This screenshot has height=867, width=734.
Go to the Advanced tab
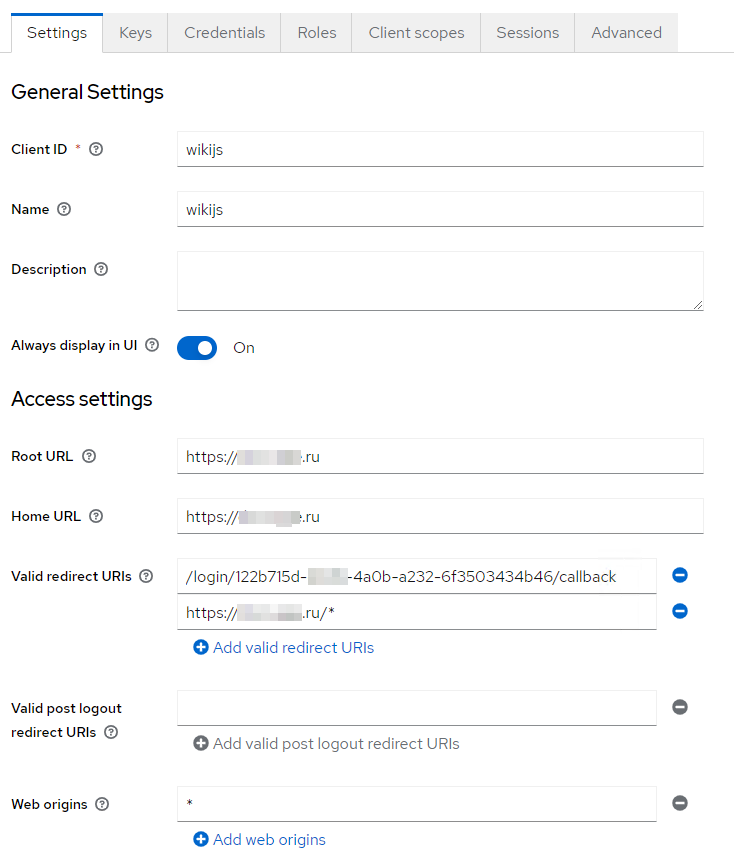click(626, 33)
